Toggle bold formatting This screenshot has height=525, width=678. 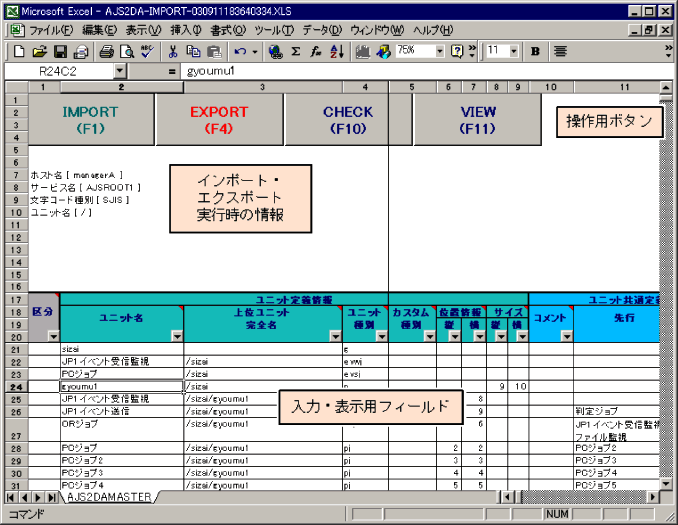tap(535, 51)
